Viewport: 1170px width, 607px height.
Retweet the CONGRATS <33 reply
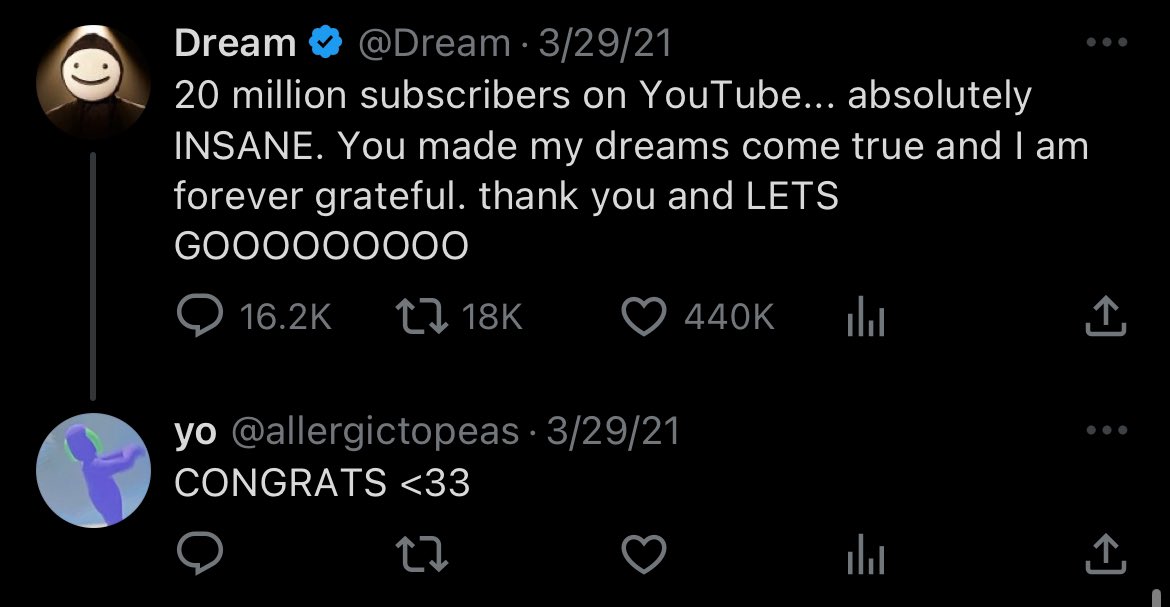pyautogui.click(x=421, y=555)
